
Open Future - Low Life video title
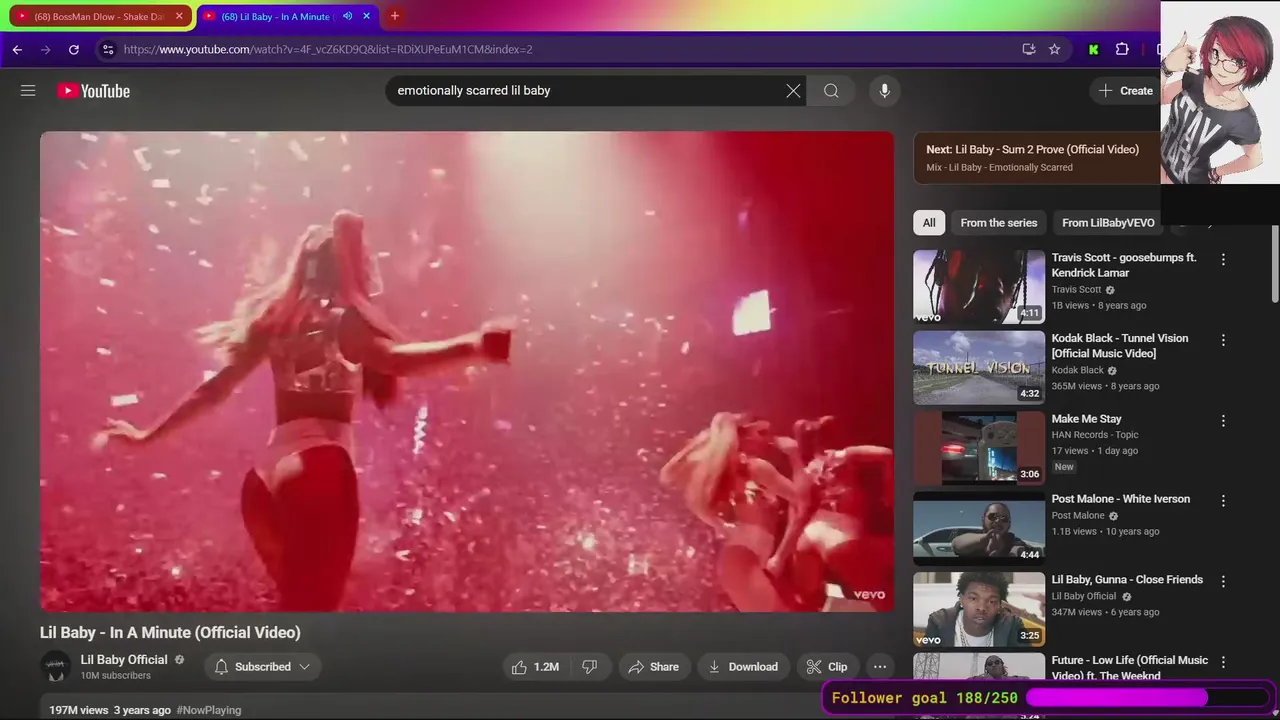tap(1130, 668)
